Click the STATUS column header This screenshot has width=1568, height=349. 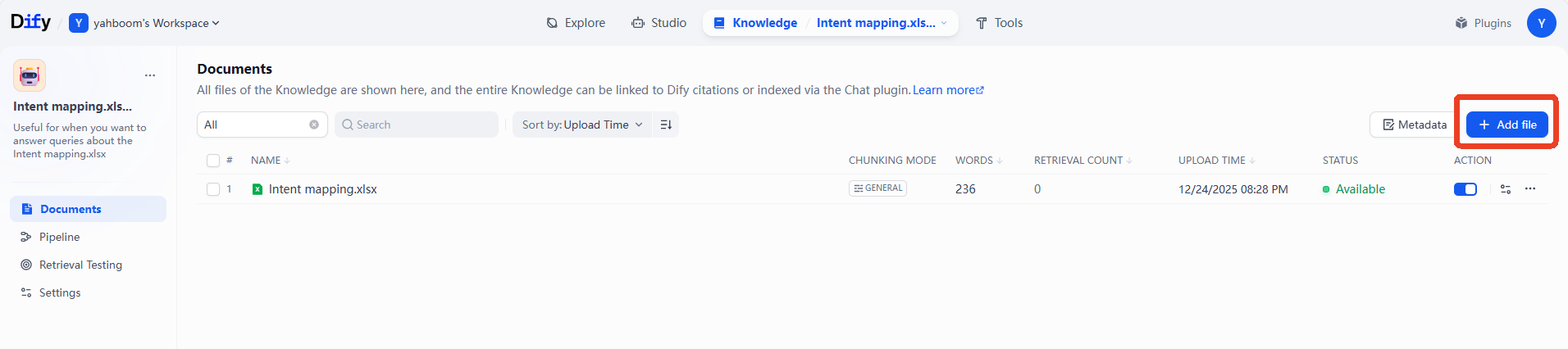tap(1340, 161)
